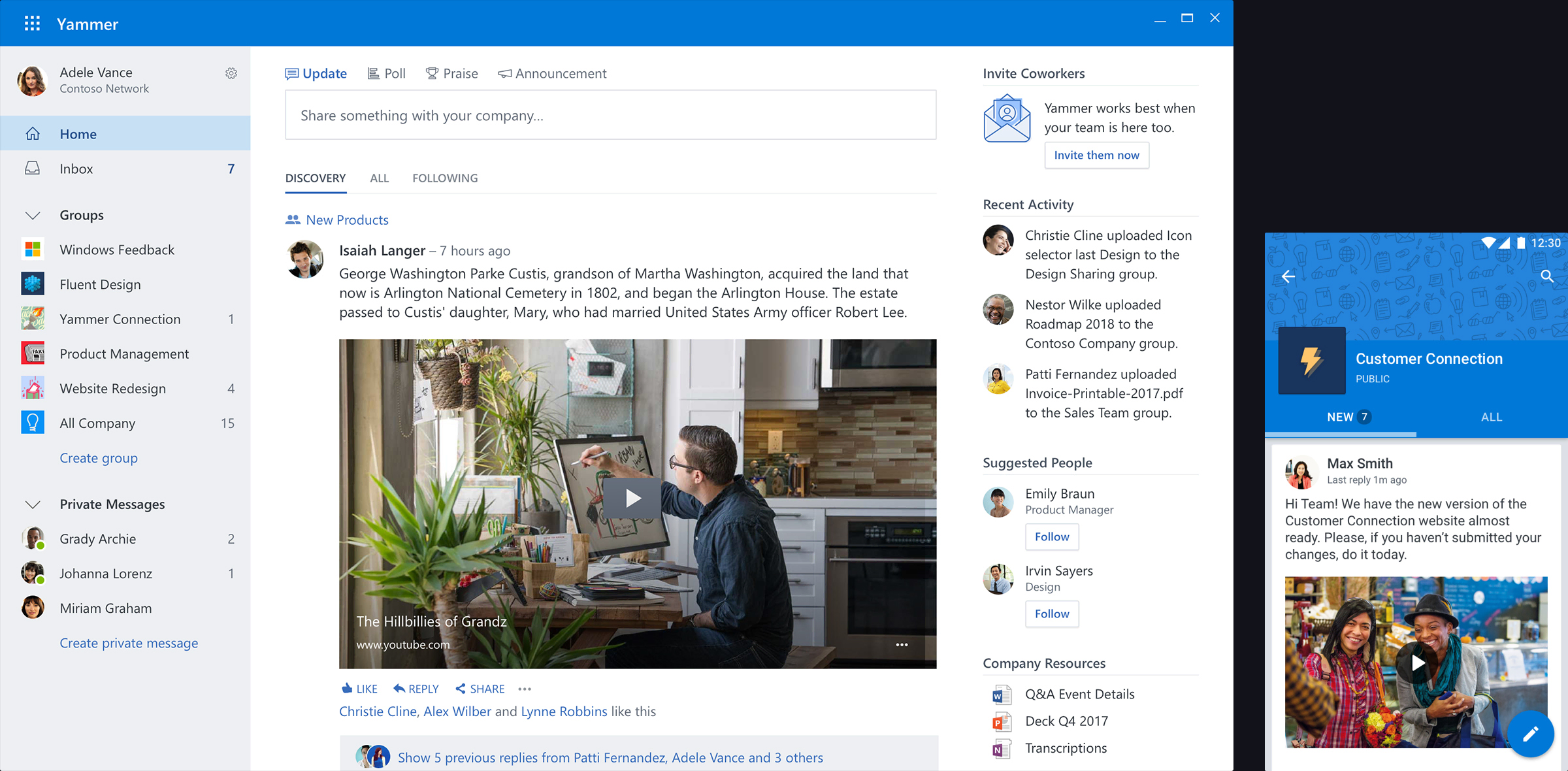Tap the back arrow on Customer Connection
Screen dimensions: 1568x771
(1289, 276)
